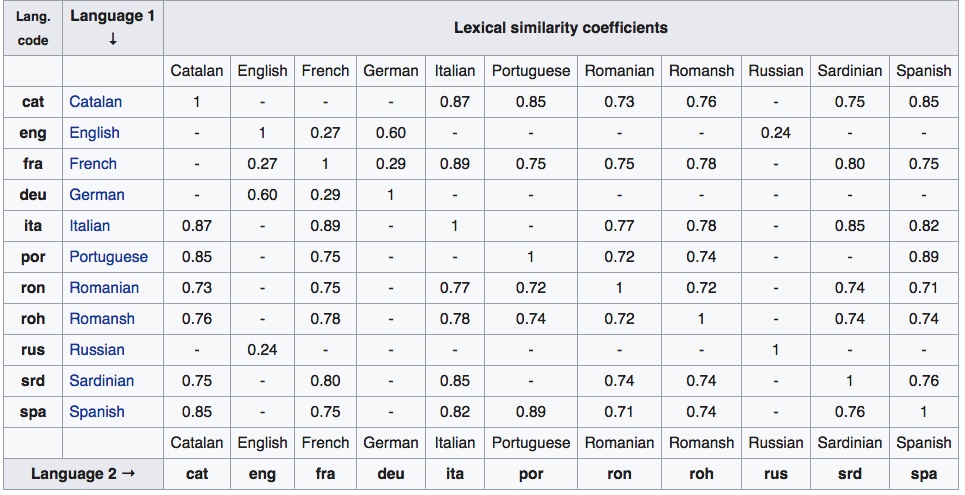Open the Romanian language link
Screen dimensions: 965x495
(x=104, y=287)
